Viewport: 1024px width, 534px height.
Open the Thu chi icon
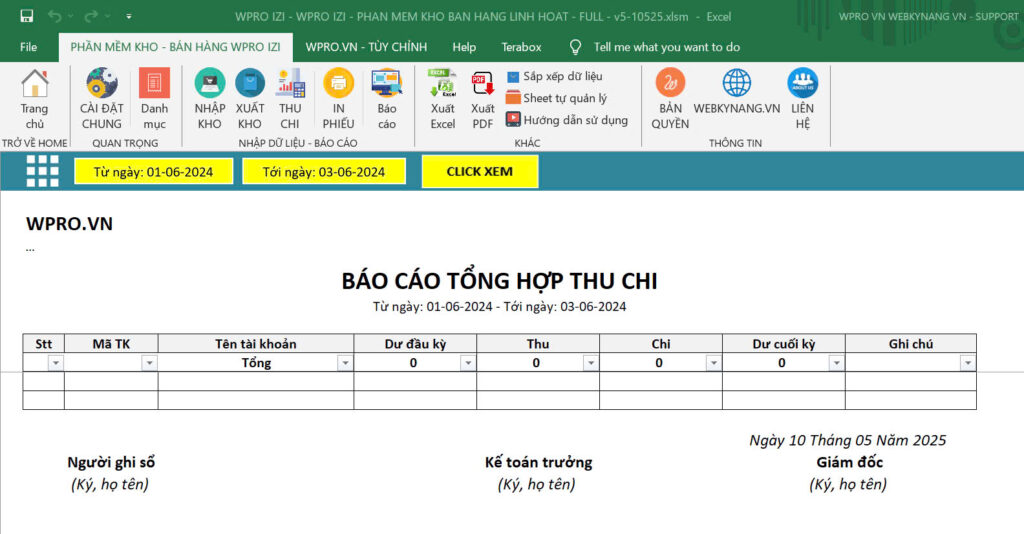click(290, 84)
